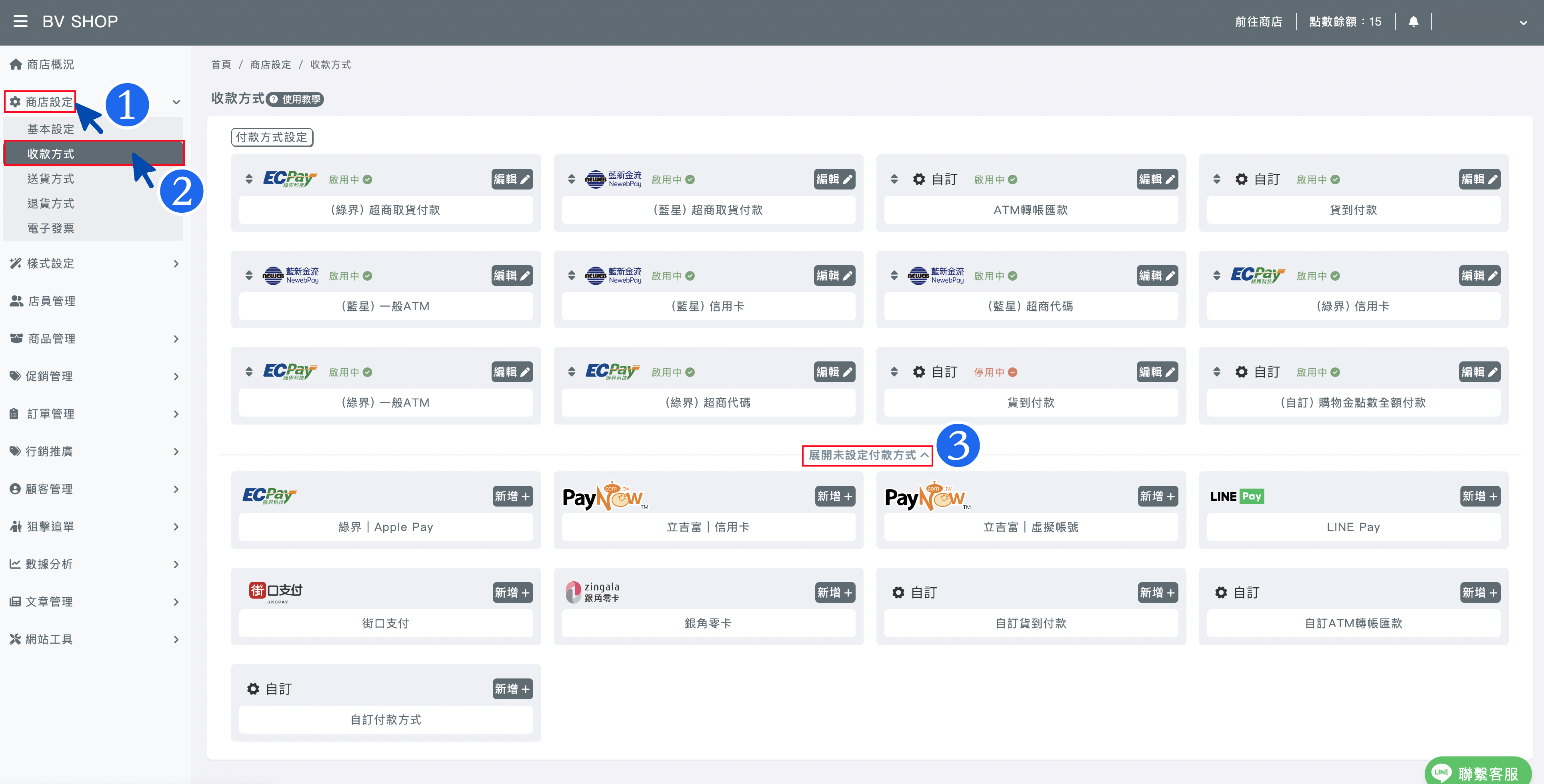
Task: Open the account dropdown arrow in header
Action: click(x=1523, y=23)
